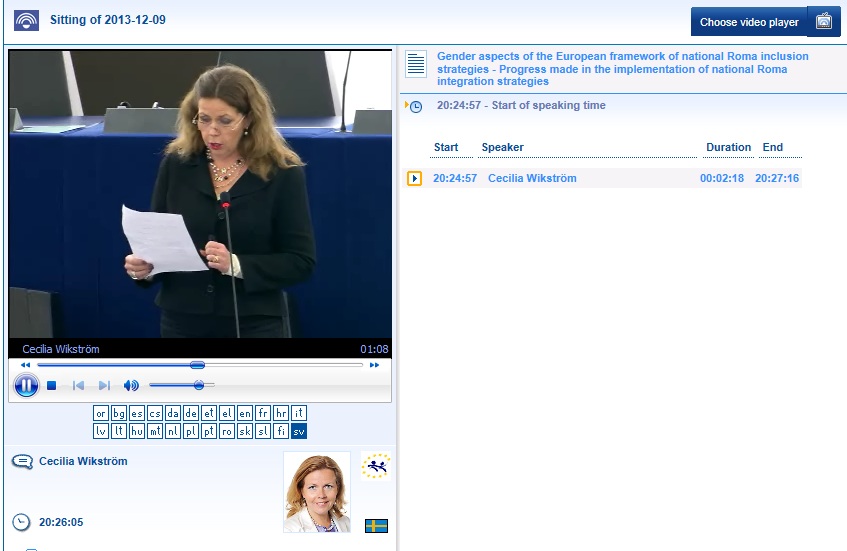Screen dimensions: 847x551
Task: Click the rewind double-arrow icon
Action: [x=25, y=365]
